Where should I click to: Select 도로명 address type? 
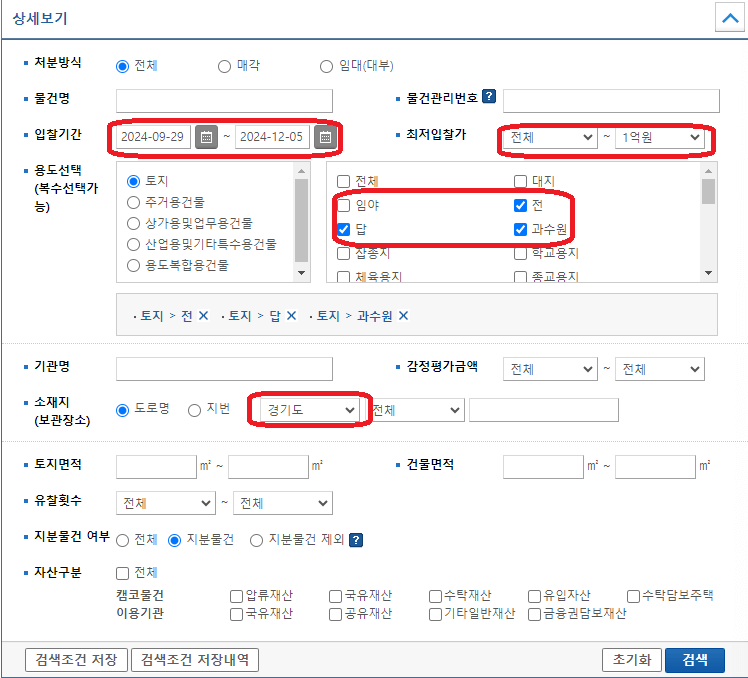(x=123, y=410)
